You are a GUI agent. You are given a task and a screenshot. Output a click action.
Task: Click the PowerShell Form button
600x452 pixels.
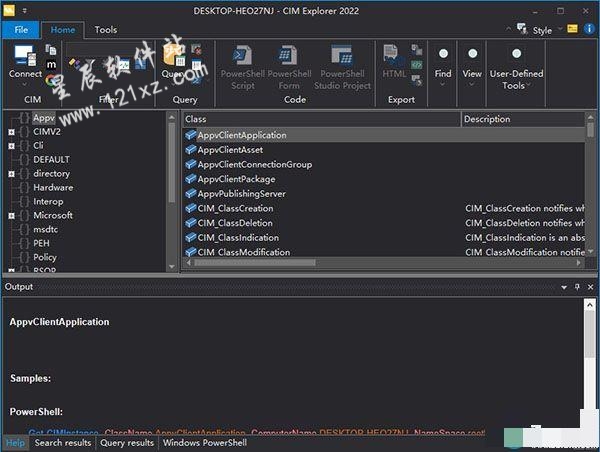(x=289, y=67)
